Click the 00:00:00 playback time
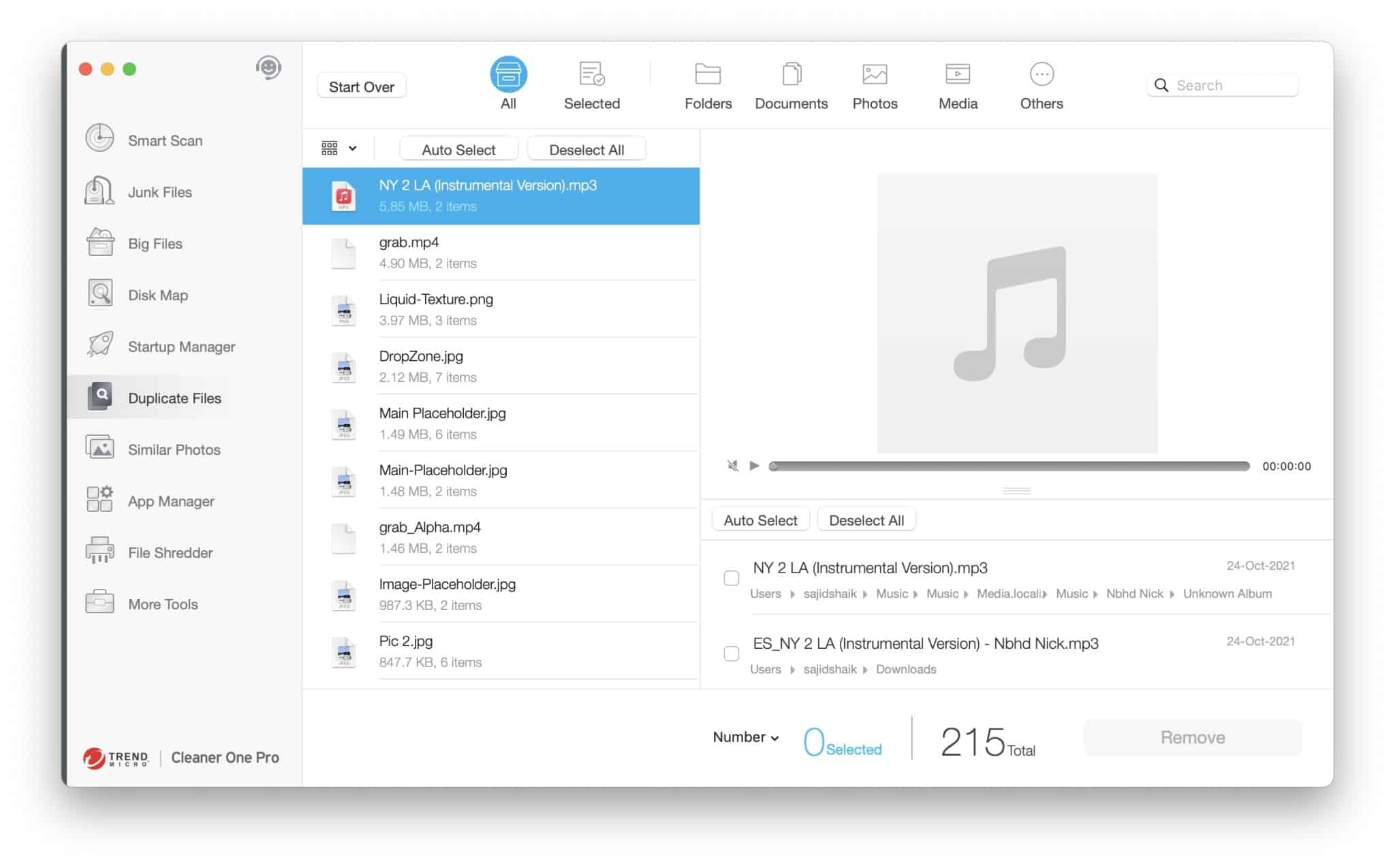 click(x=1286, y=466)
